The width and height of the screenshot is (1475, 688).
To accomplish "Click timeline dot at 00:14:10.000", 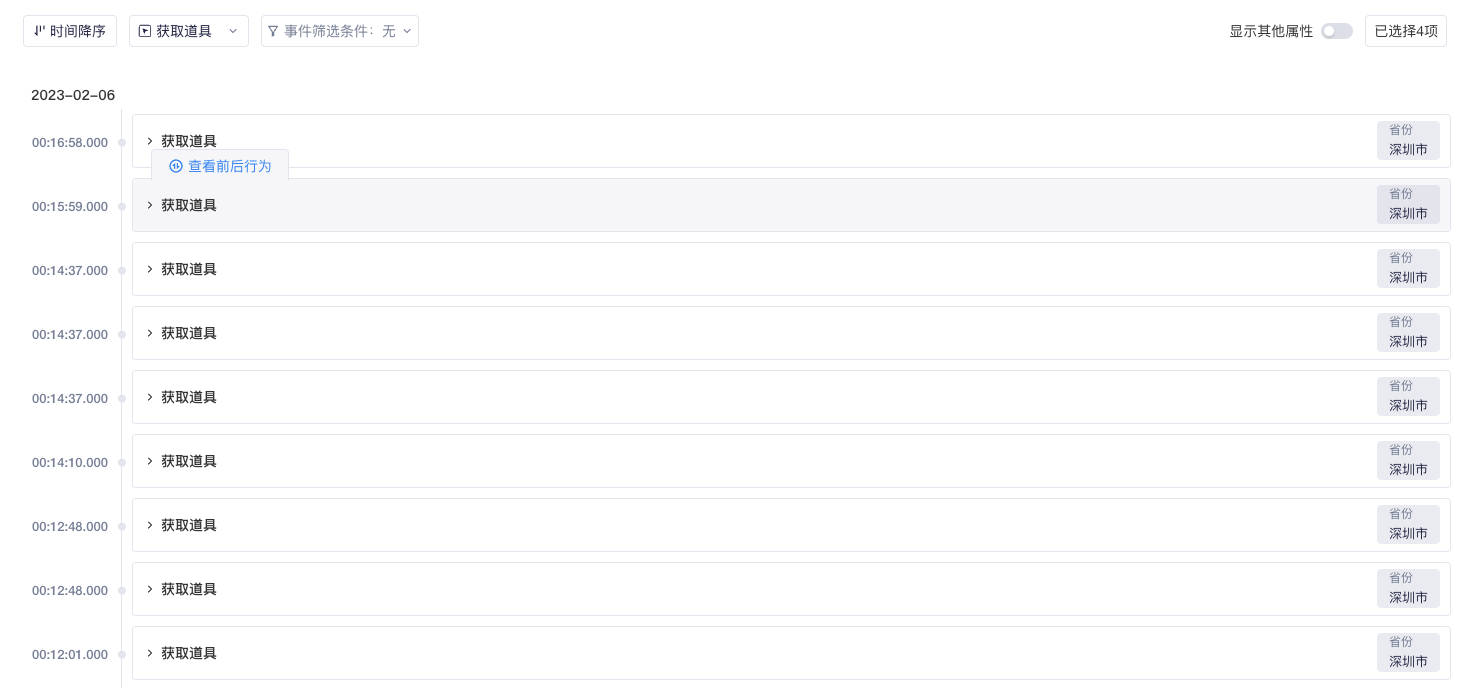I will pos(122,463).
